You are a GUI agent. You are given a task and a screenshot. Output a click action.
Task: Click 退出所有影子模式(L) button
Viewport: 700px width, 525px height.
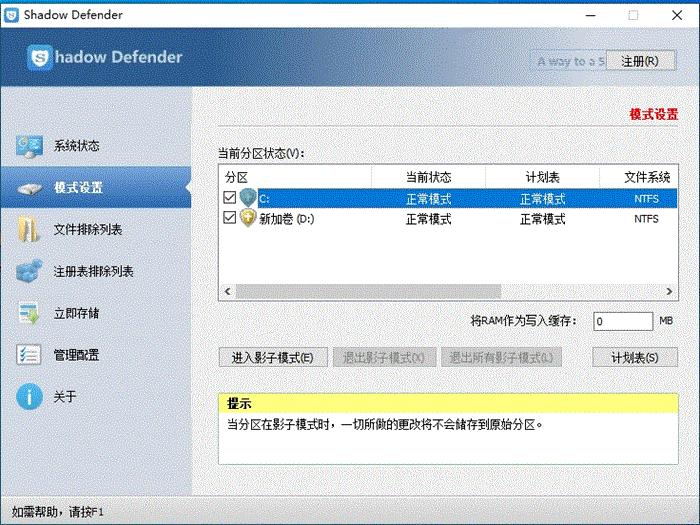tap(501, 358)
